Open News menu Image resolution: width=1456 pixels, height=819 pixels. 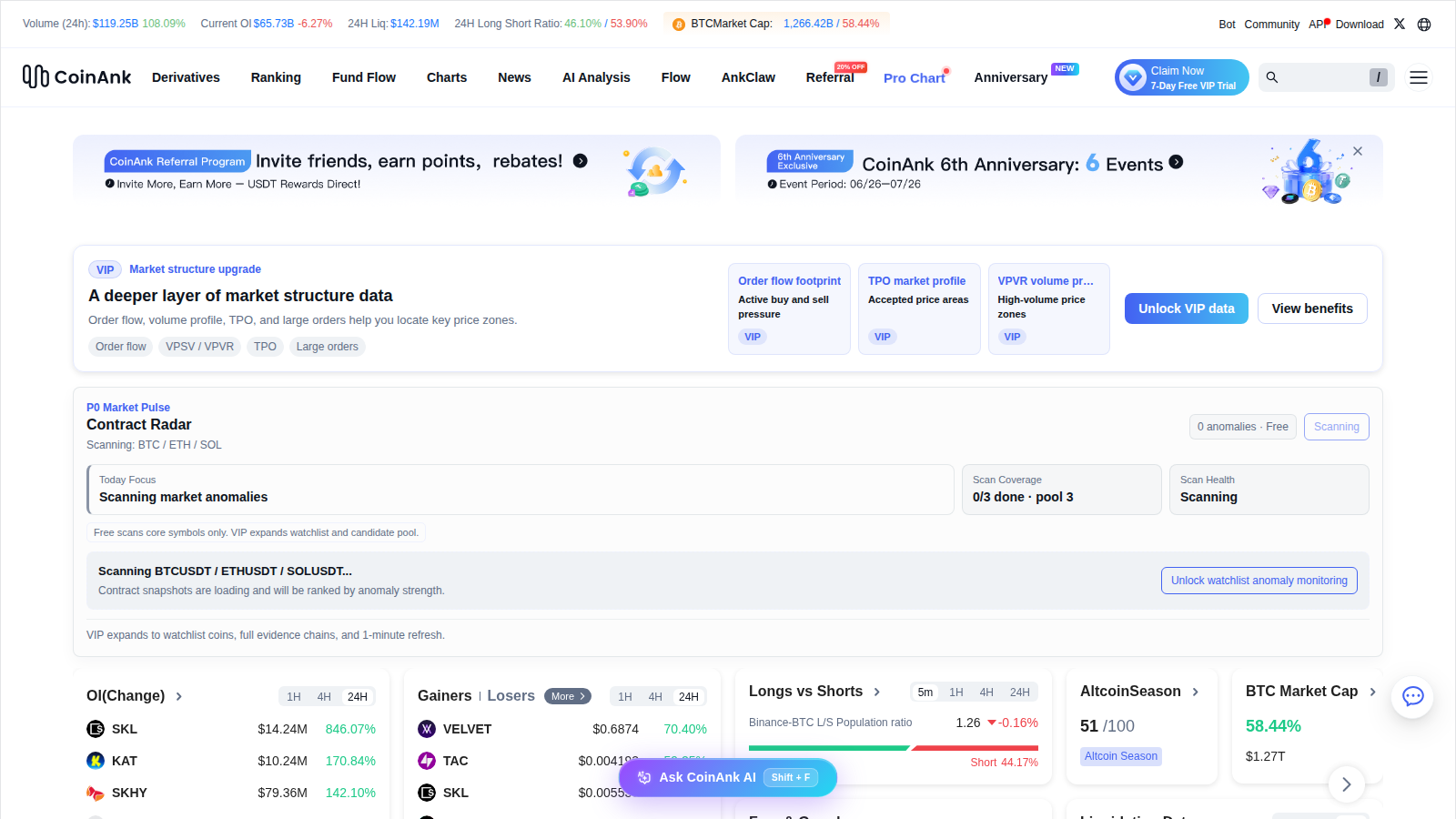point(514,77)
